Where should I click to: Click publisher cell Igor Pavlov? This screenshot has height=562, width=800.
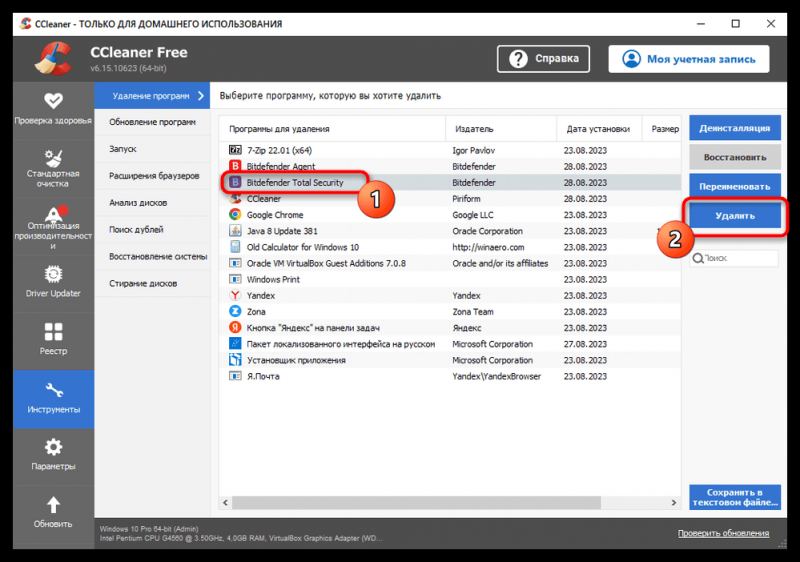(x=473, y=150)
